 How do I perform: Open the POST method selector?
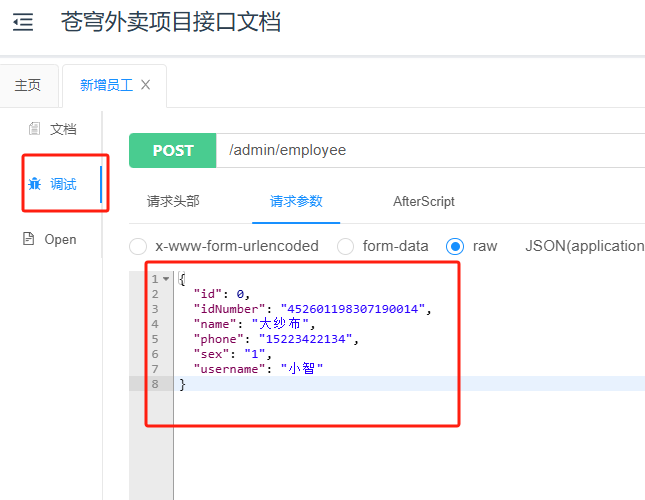click(173, 151)
